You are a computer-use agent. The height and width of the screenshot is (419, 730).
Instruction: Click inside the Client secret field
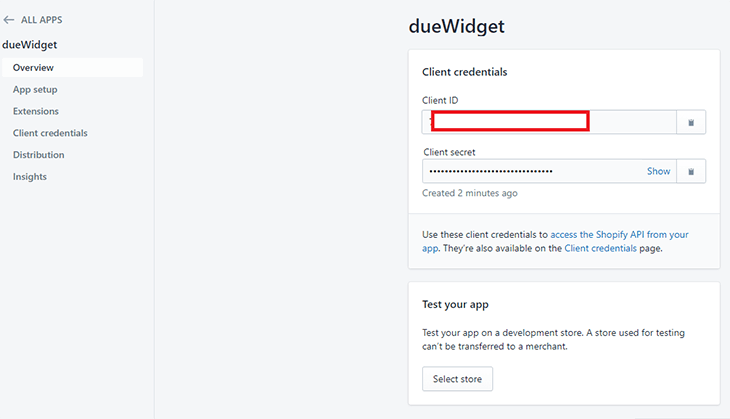tap(531, 171)
